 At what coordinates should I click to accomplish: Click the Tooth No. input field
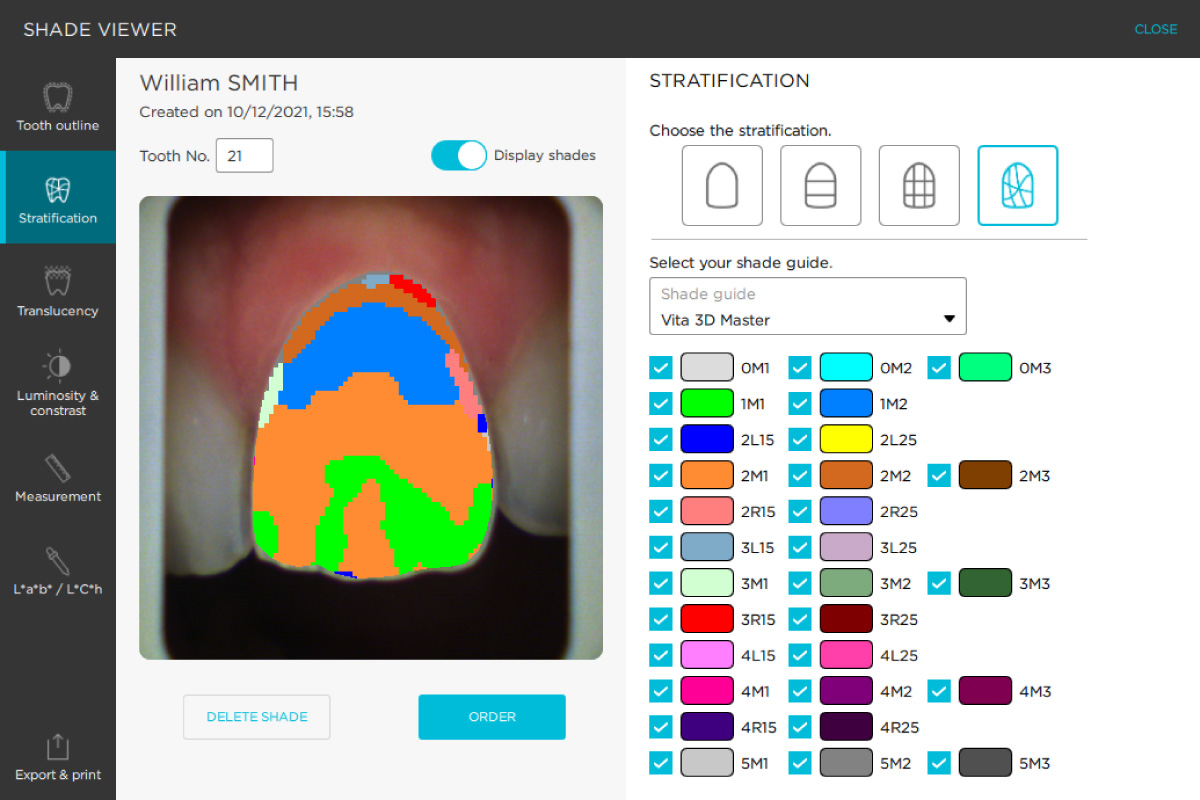coord(244,156)
